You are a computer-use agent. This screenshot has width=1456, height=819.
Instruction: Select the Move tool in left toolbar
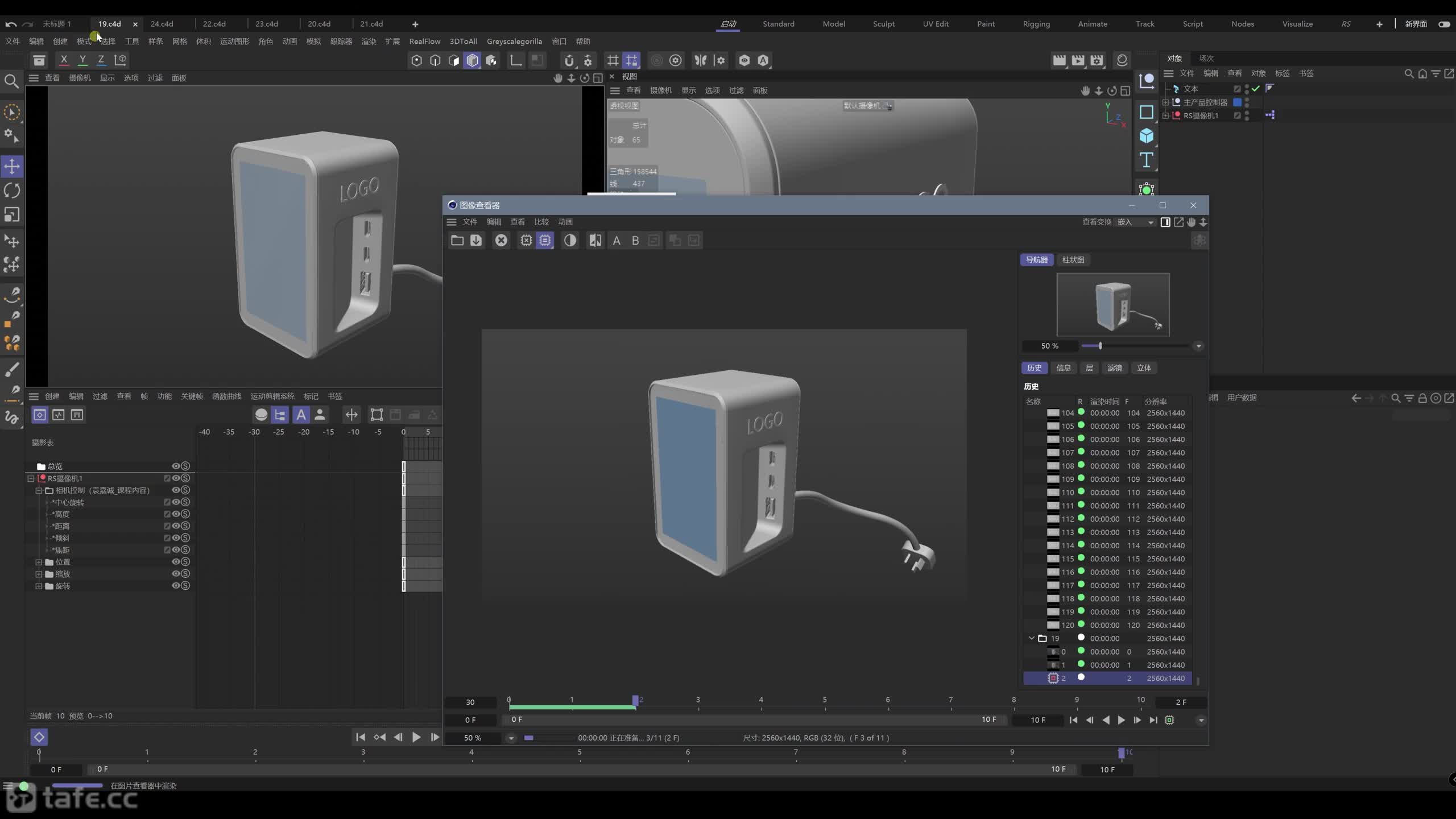tap(12, 166)
